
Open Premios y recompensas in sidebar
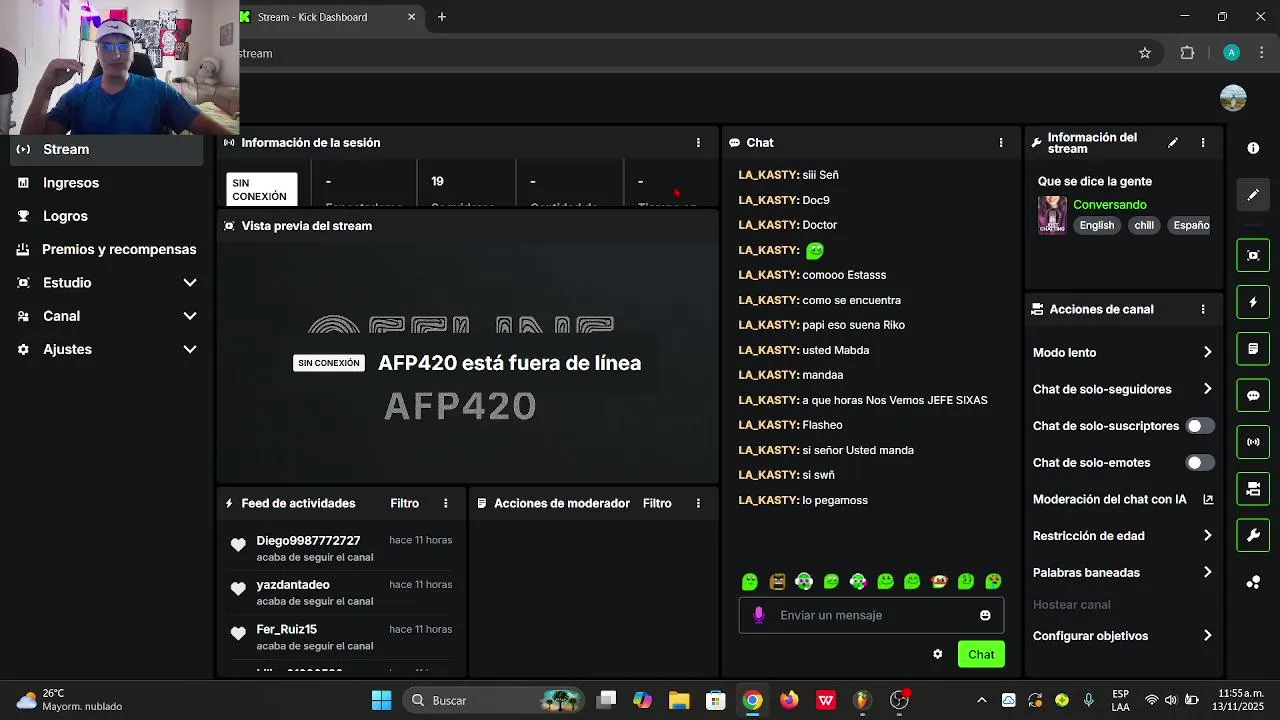tap(107, 249)
